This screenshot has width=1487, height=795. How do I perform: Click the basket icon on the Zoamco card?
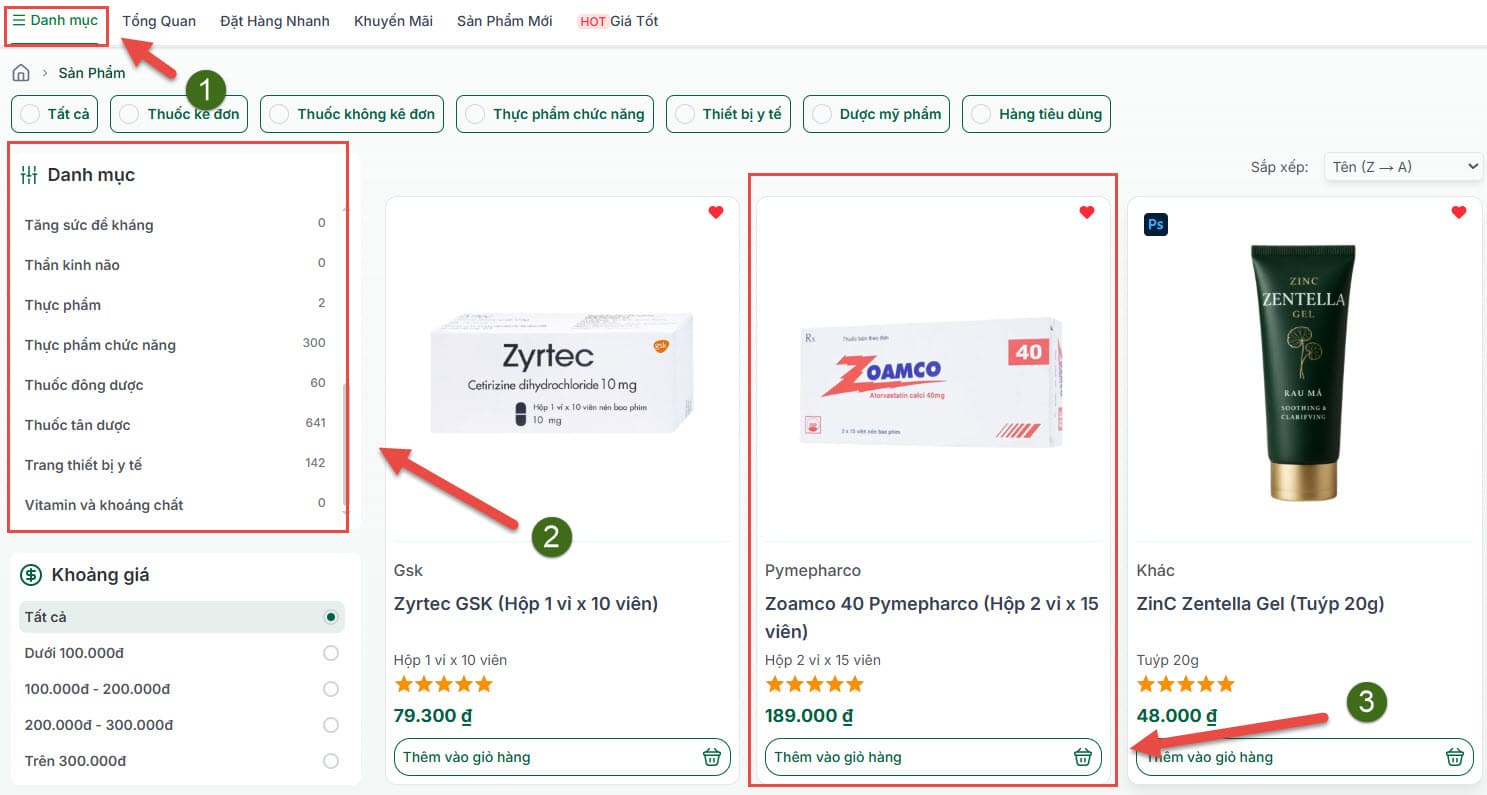click(1083, 757)
